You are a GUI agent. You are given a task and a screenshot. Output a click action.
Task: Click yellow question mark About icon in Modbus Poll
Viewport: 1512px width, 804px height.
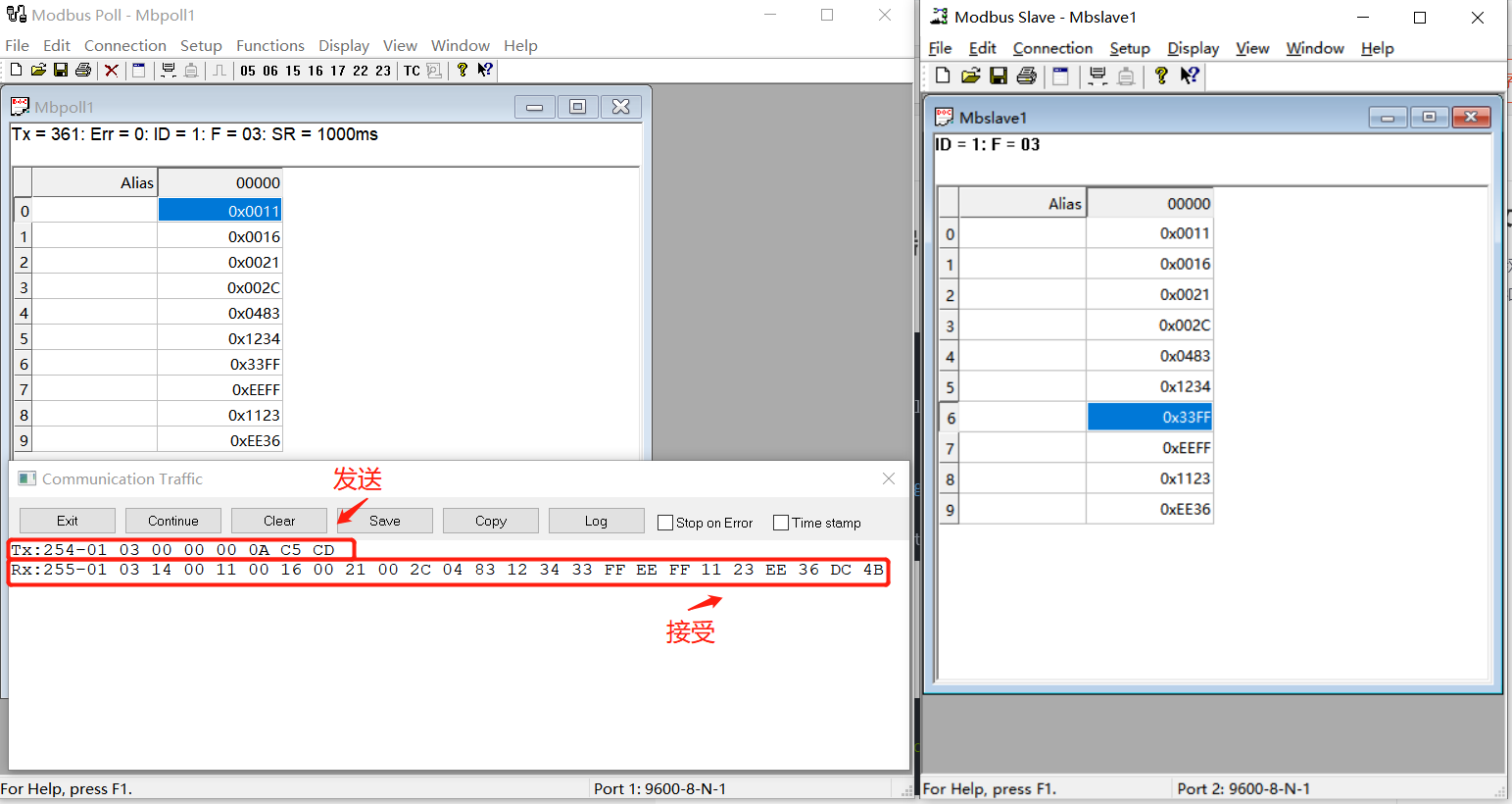click(463, 70)
